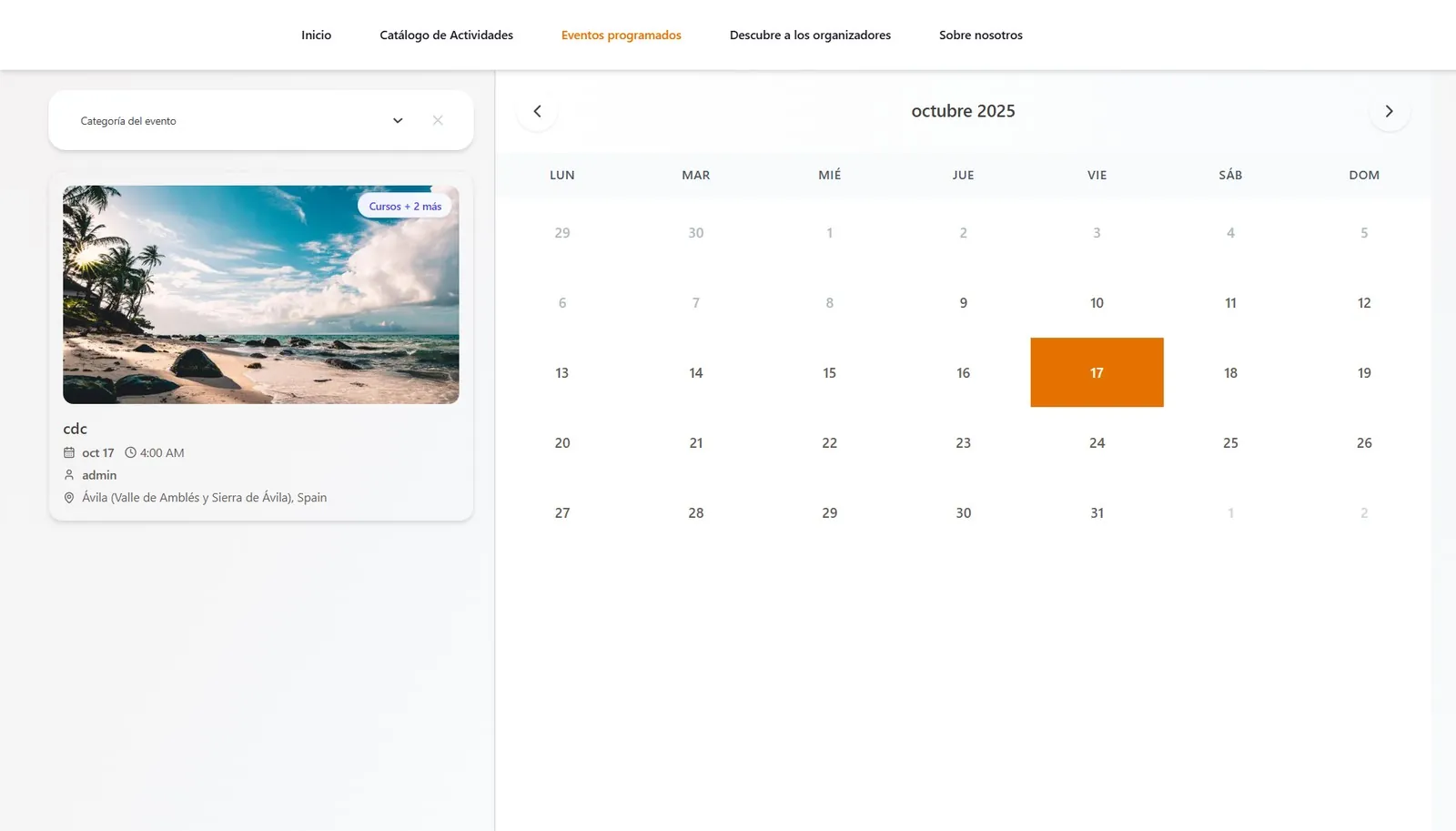The image size is (1456, 831).
Task: Click the admin organizer name
Action: pos(99,475)
